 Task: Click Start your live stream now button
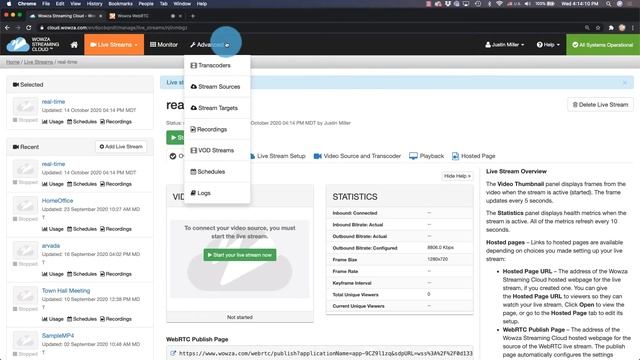(x=240, y=255)
